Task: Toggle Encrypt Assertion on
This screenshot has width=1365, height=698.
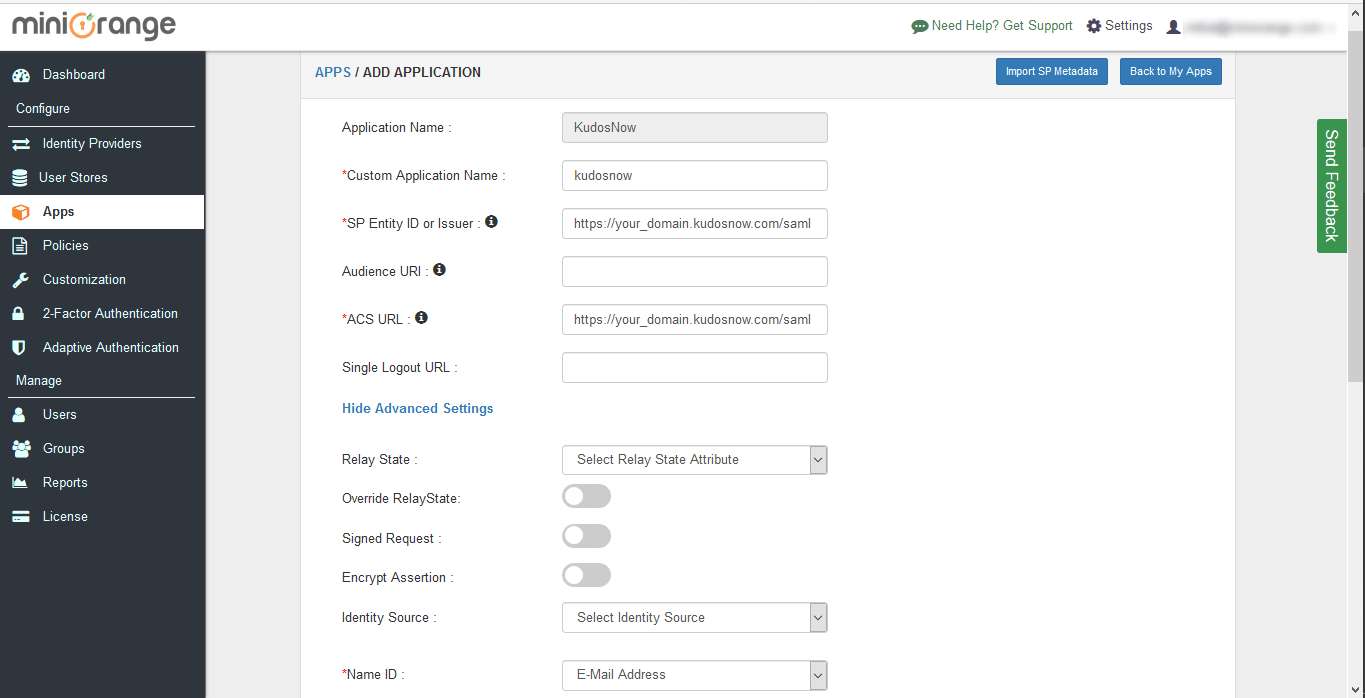Action: point(587,575)
